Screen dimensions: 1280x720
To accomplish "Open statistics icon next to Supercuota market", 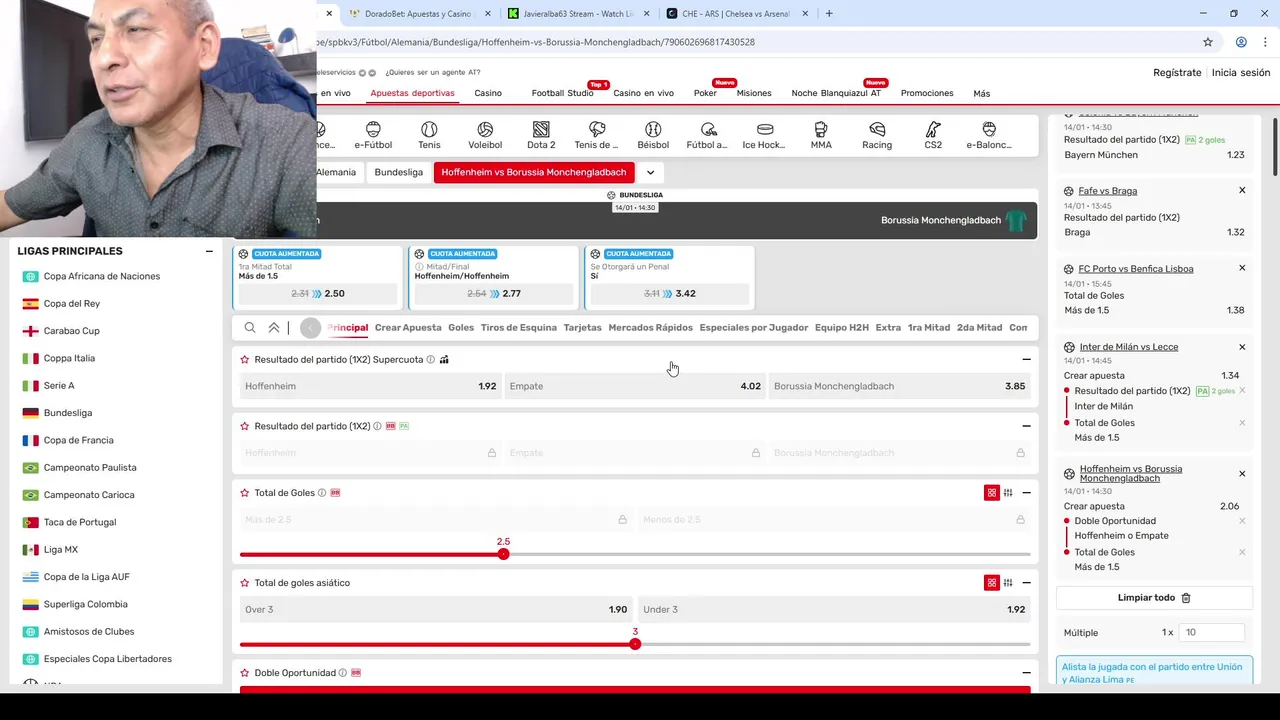I will (x=444, y=359).
